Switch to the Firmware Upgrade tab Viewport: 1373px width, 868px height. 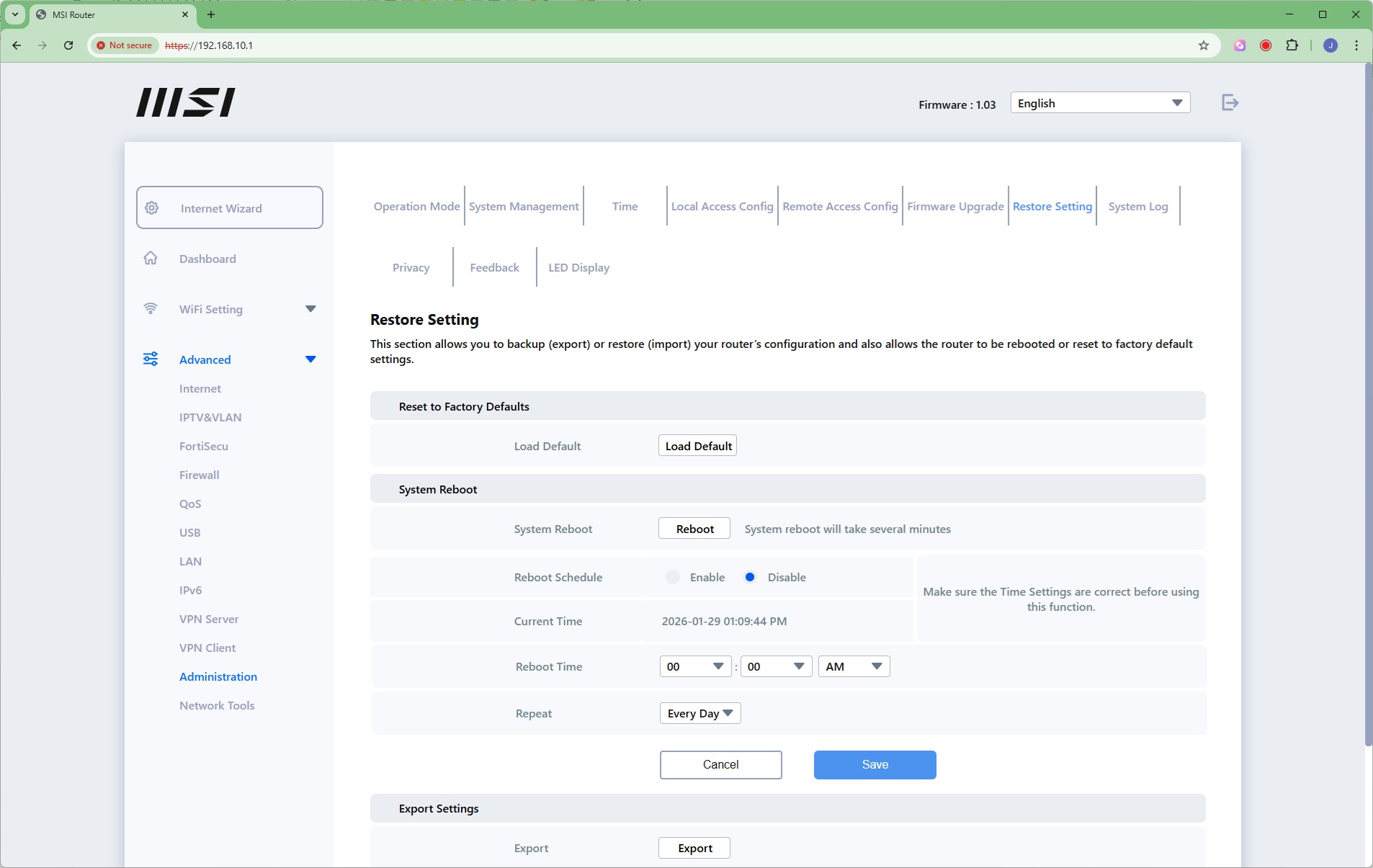955,207
